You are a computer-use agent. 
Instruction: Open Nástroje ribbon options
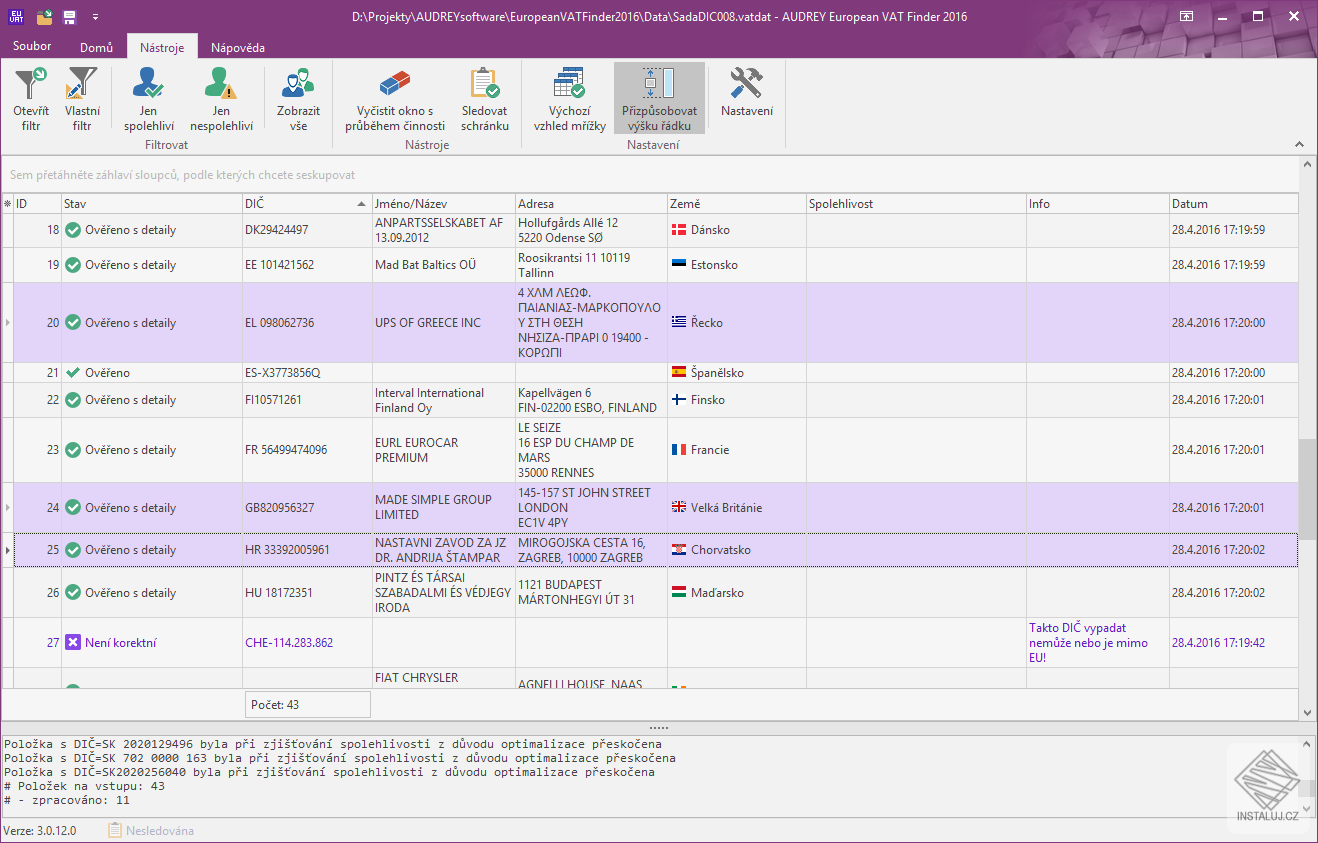[161, 45]
